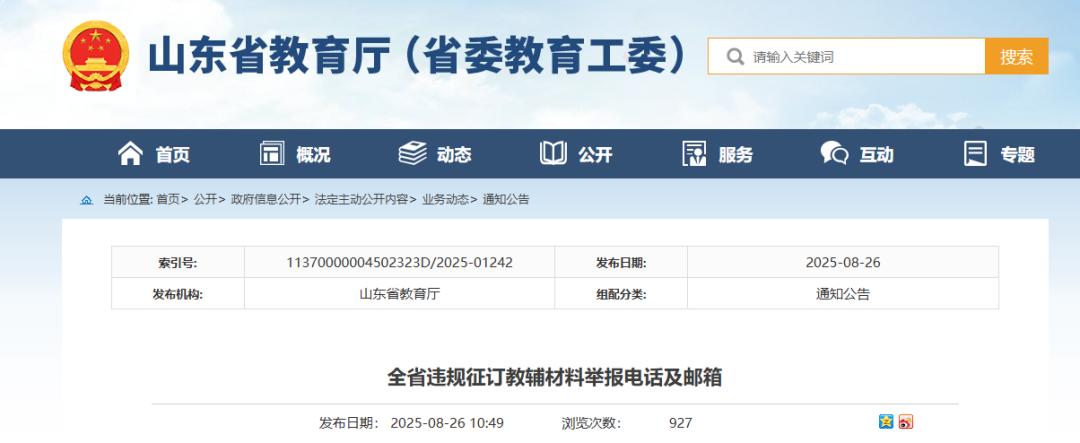The width and height of the screenshot is (1080, 443).
Task: Open the 动态 navigation menu item
Action: 455,154
